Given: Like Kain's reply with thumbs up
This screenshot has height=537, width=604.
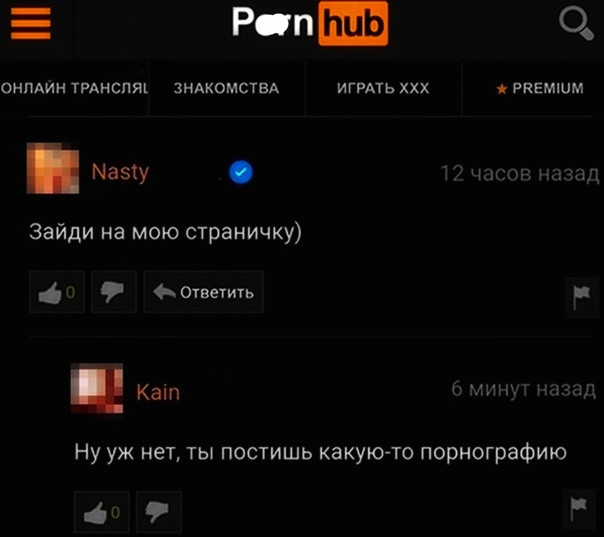Looking at the screenshot, I should tap(102, 512).
